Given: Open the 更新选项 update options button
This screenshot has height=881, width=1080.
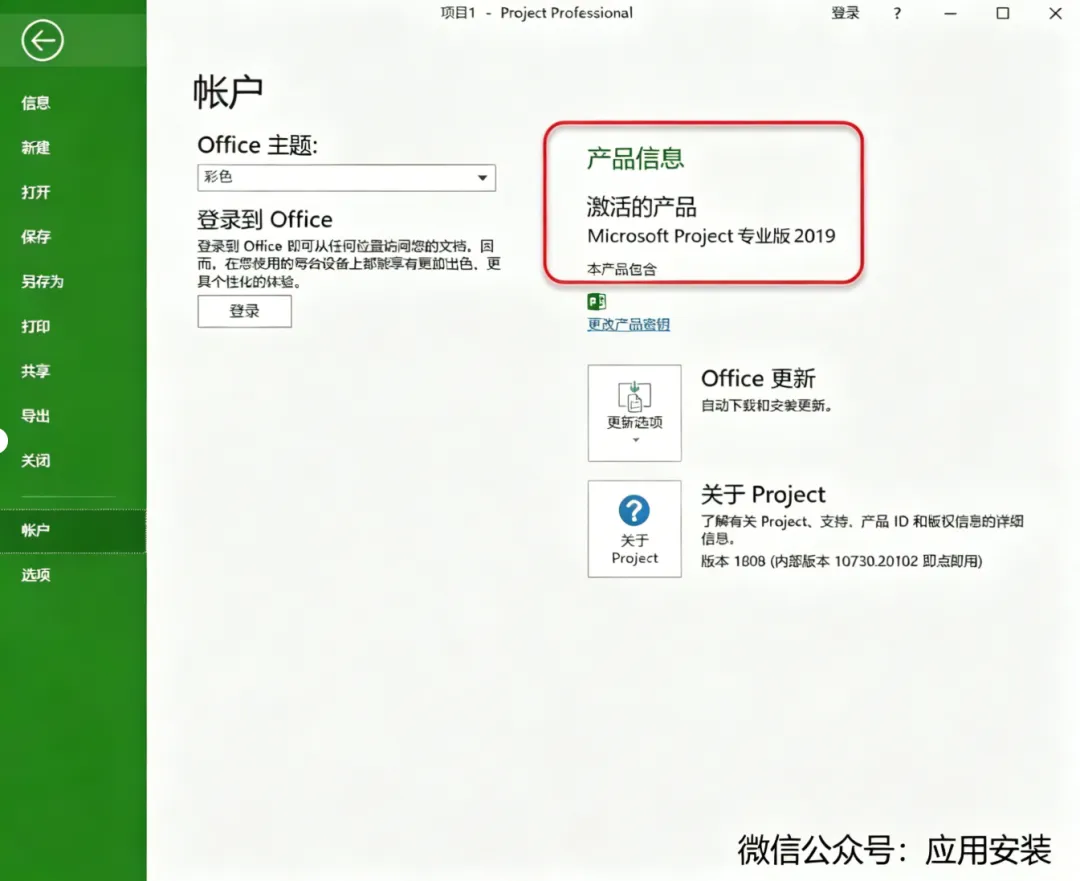Looking at the screenshot, I should point(634,413).
